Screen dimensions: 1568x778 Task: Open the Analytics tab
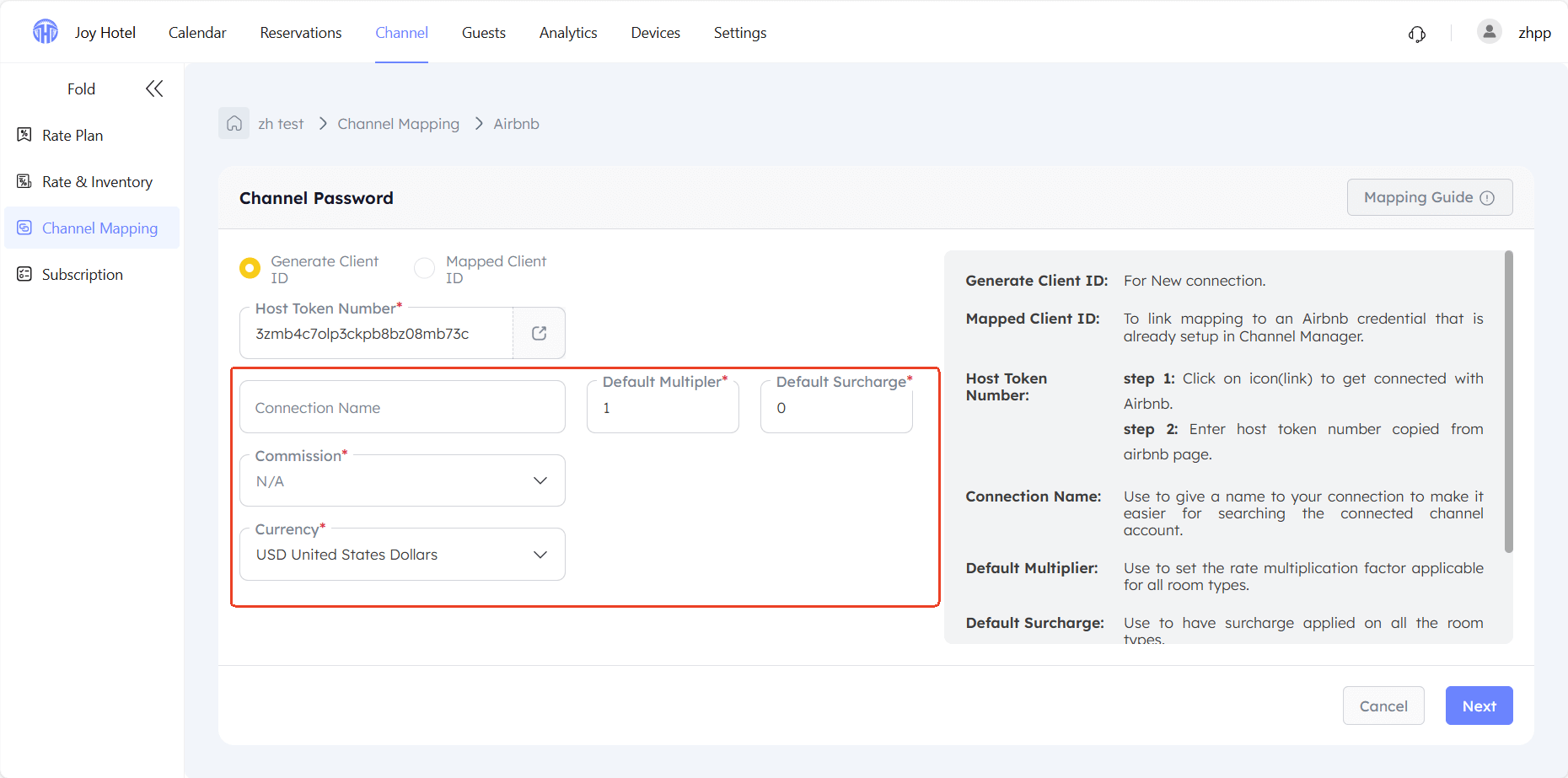pyautogui.click(x=568, y=33)
